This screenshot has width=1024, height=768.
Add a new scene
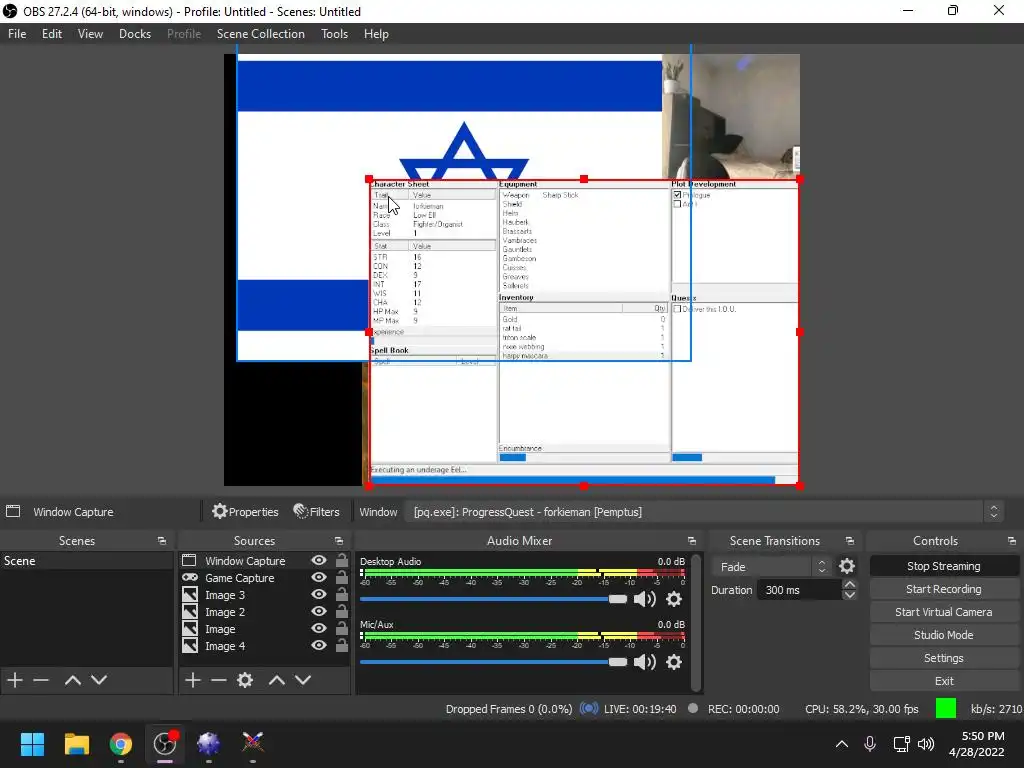tap(15, 680)
